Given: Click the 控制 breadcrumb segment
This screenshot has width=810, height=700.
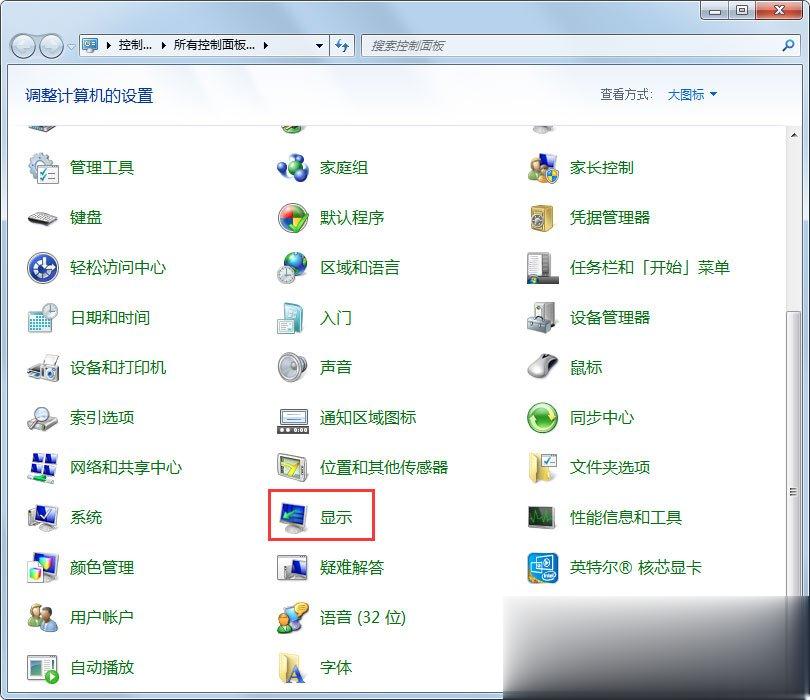Looking at the screenshot, I should [x=135, y=45].
